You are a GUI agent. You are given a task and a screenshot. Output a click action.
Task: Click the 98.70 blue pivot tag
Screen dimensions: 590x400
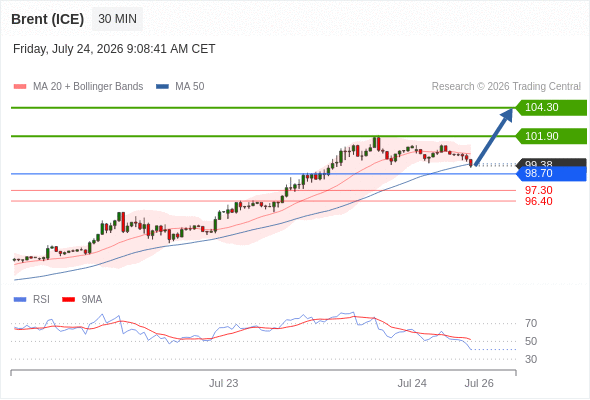pyautogui.click(x=551, y=173)
